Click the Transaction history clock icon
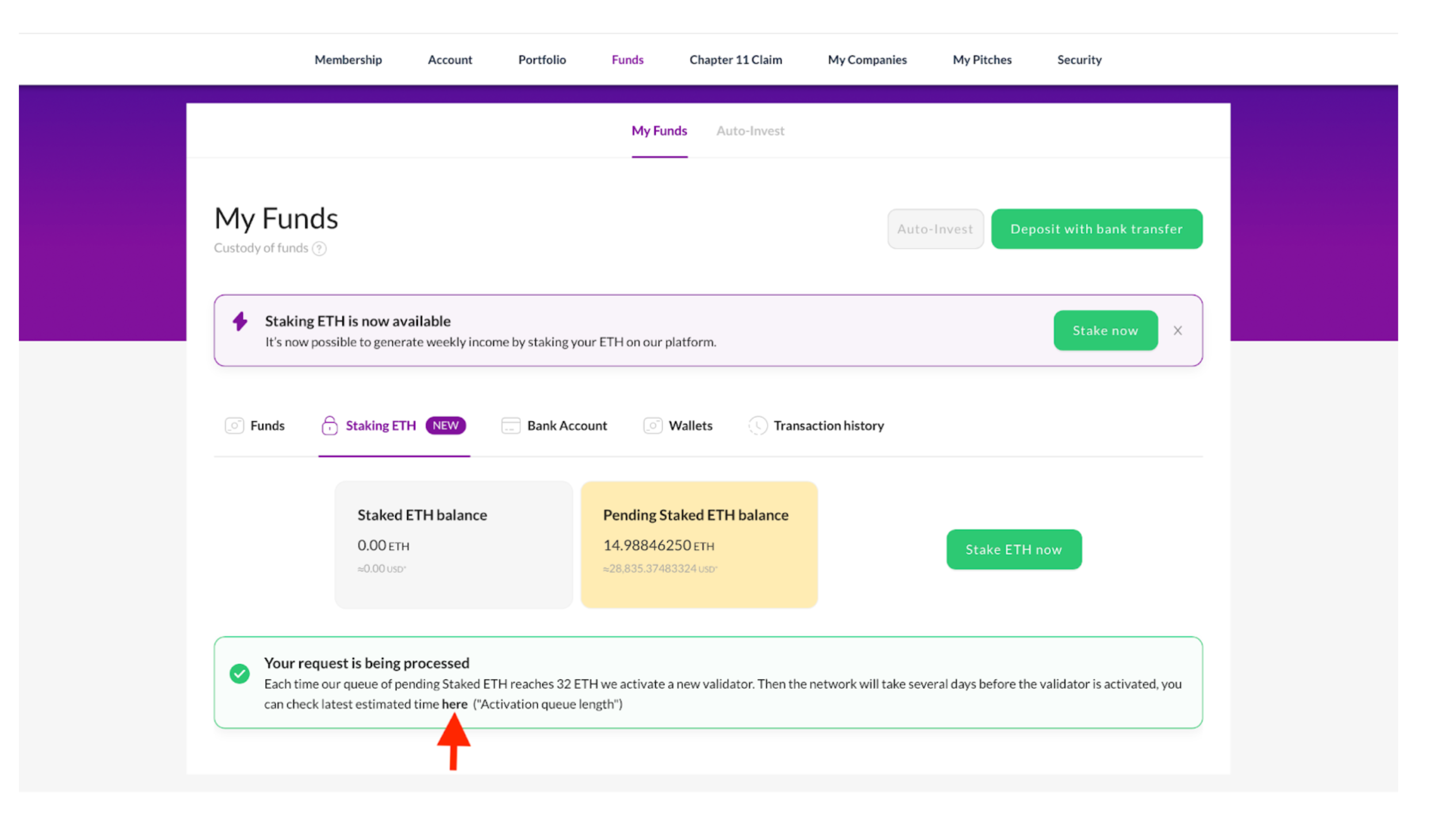 click(757, 425)
